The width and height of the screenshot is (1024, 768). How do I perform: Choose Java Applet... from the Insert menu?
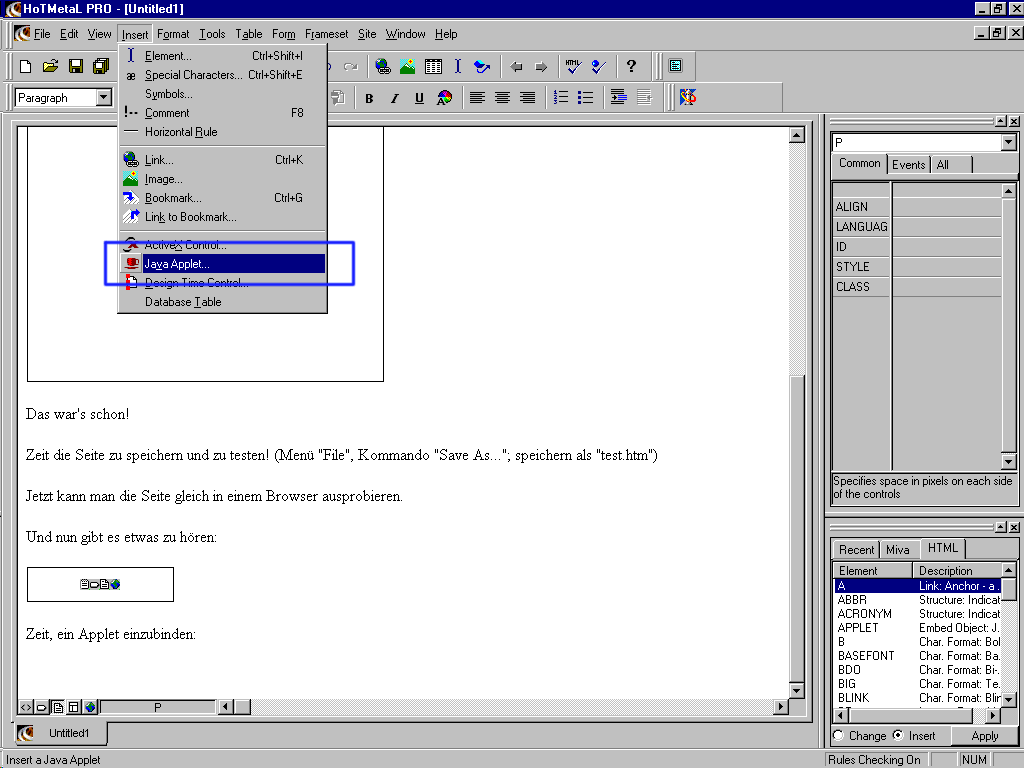point(177,264)
